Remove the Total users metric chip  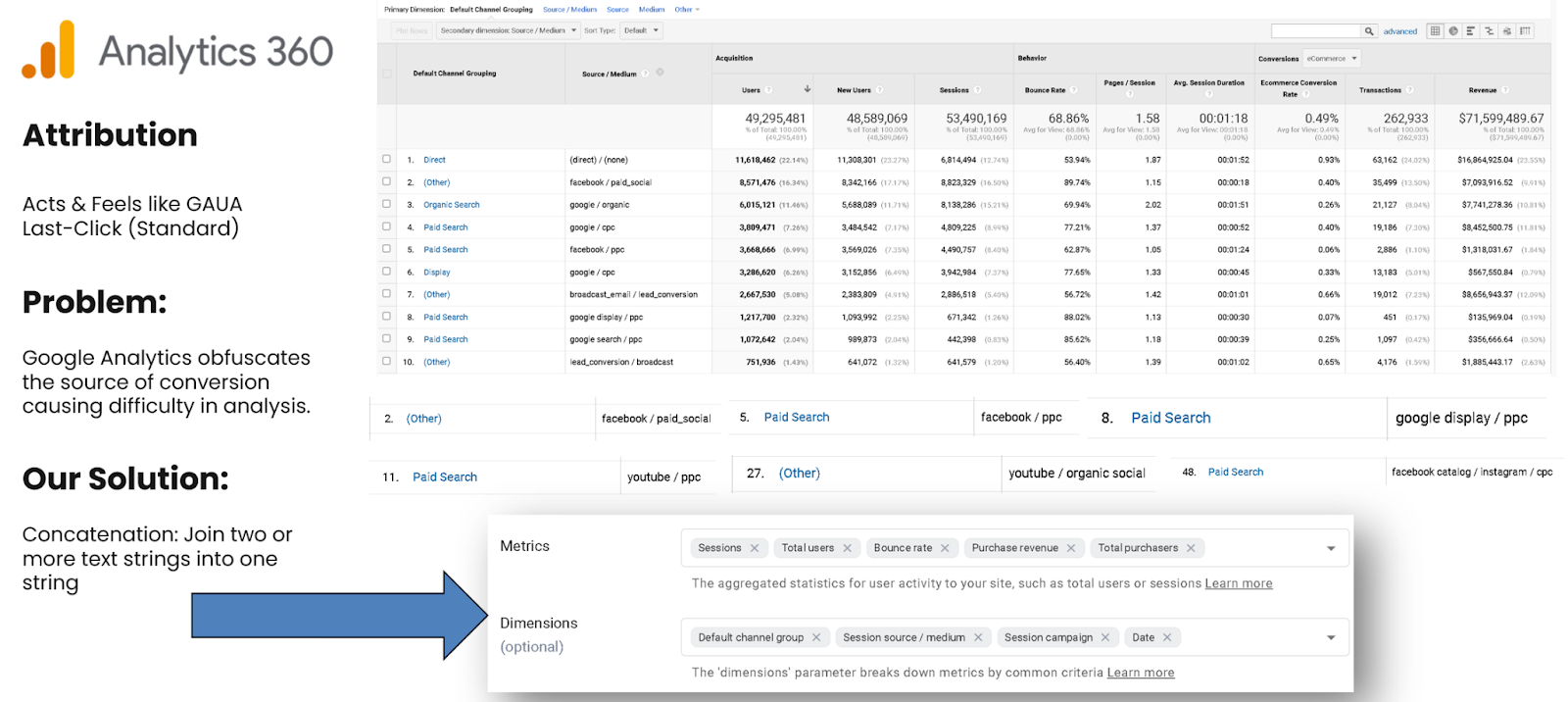pyautogui.click(x=848, y=548)
